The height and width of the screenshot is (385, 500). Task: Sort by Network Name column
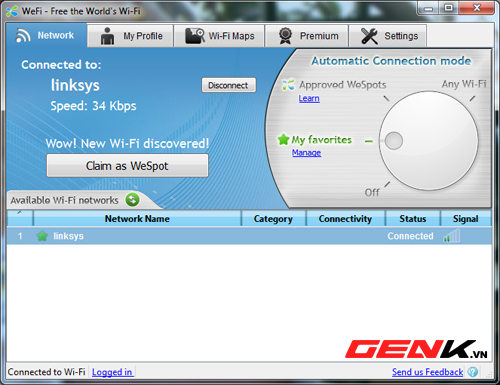pyautogui.click(x=137, y=219)
